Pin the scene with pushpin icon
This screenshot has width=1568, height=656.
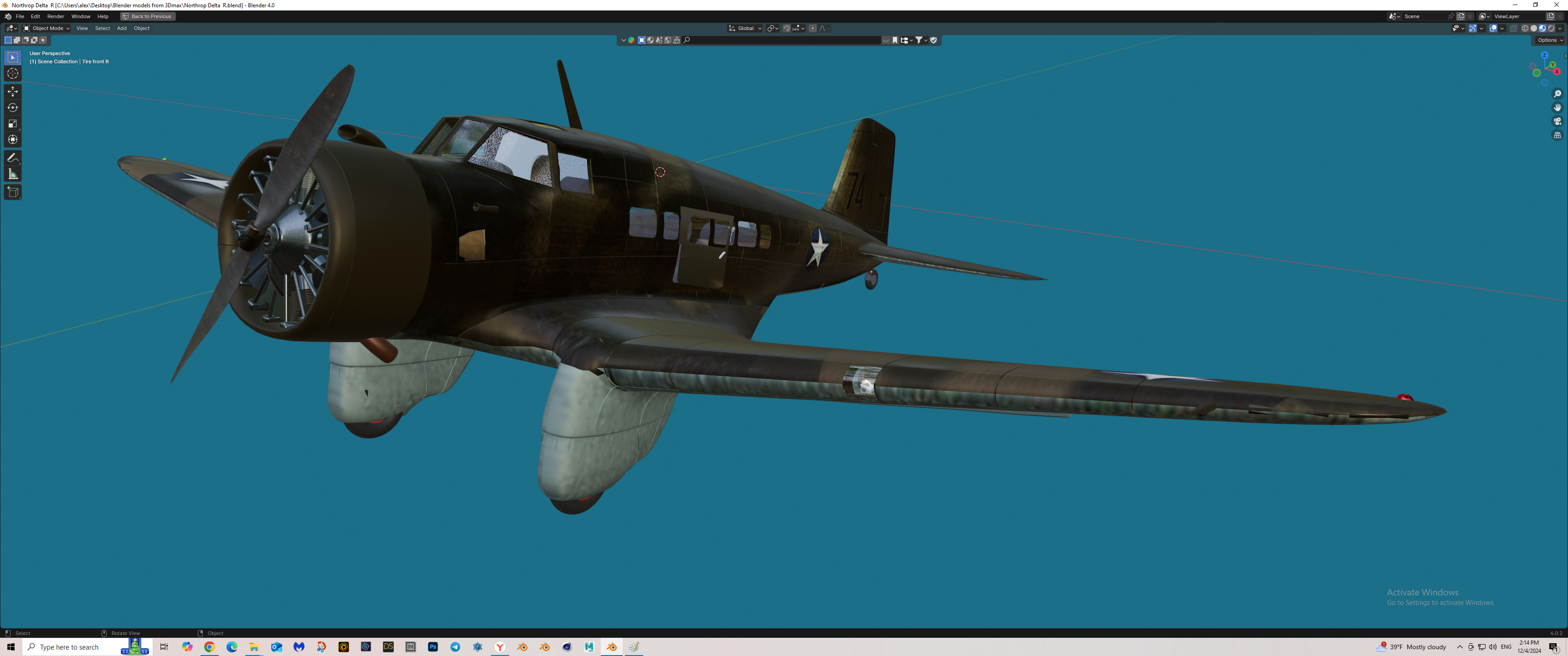[1450, 16]
